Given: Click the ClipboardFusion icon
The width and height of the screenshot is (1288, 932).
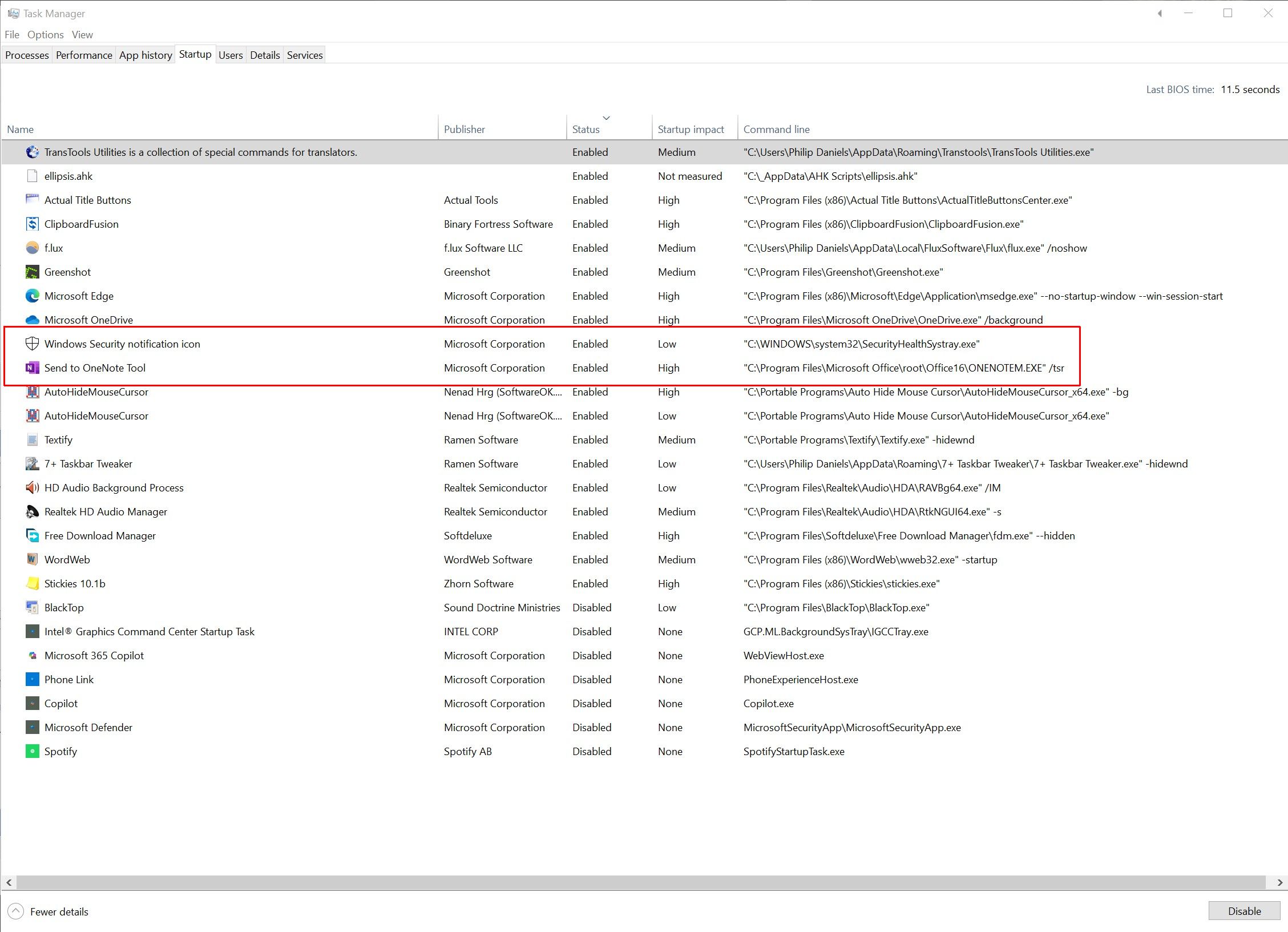Looking at the screenshot, I should (33, 224).
